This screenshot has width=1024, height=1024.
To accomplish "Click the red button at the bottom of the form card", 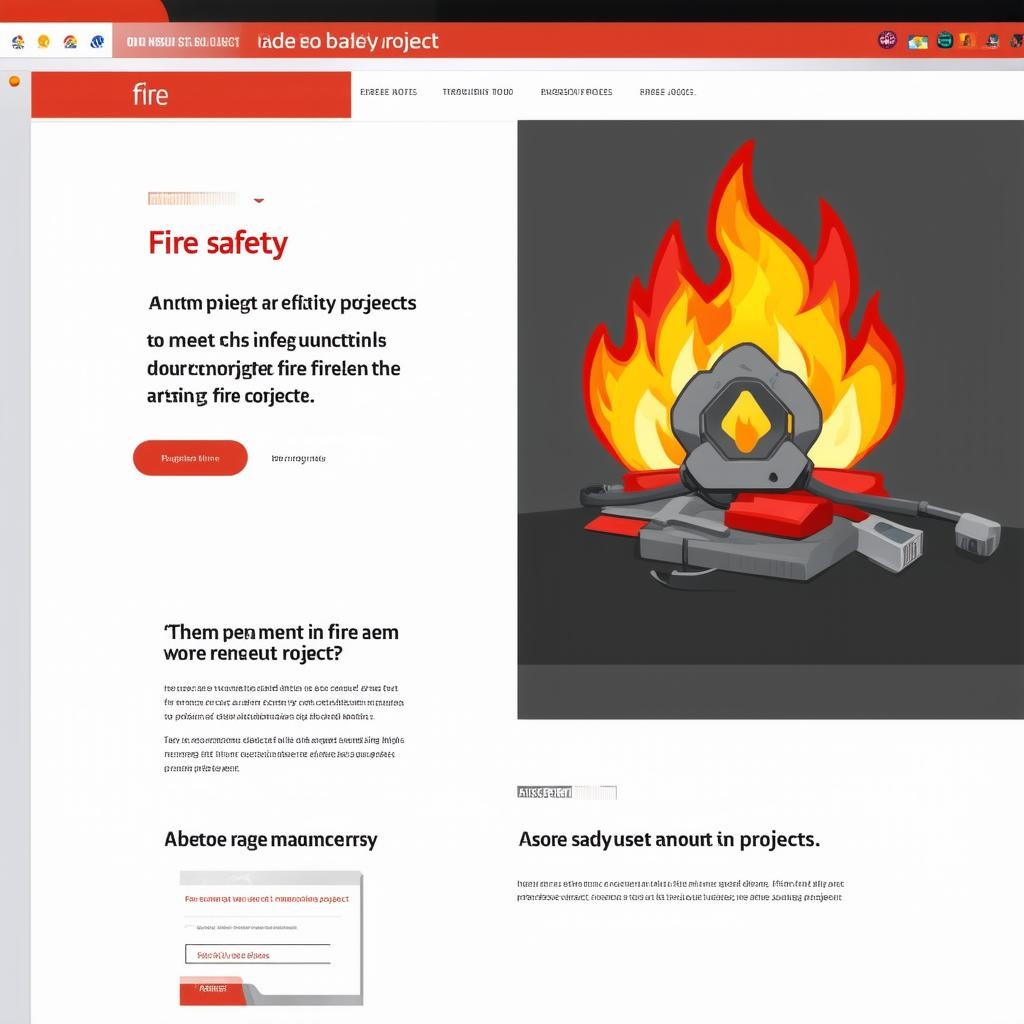I will coord(212,990).
